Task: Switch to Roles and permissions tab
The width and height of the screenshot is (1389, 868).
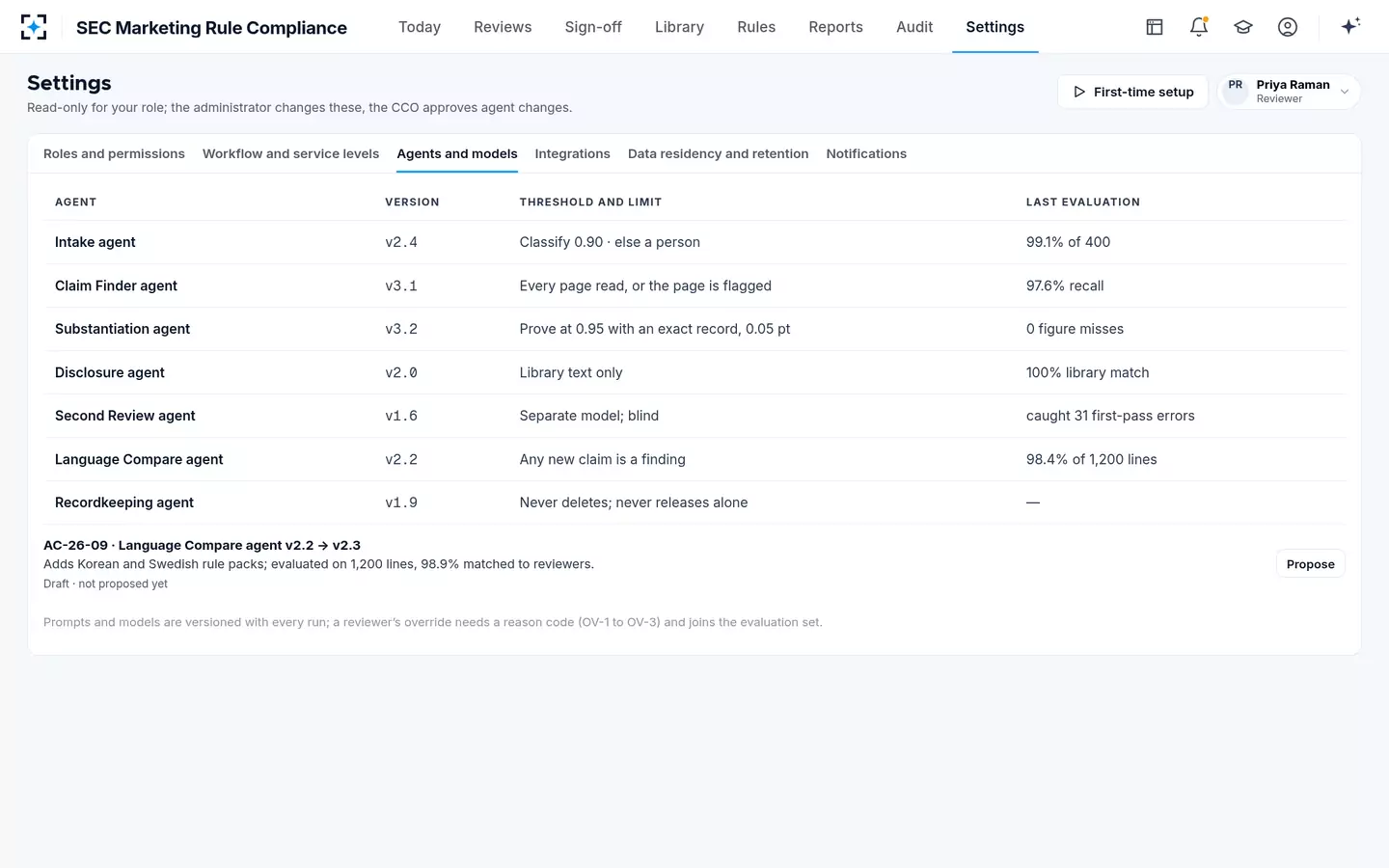Action: (114, 153)
